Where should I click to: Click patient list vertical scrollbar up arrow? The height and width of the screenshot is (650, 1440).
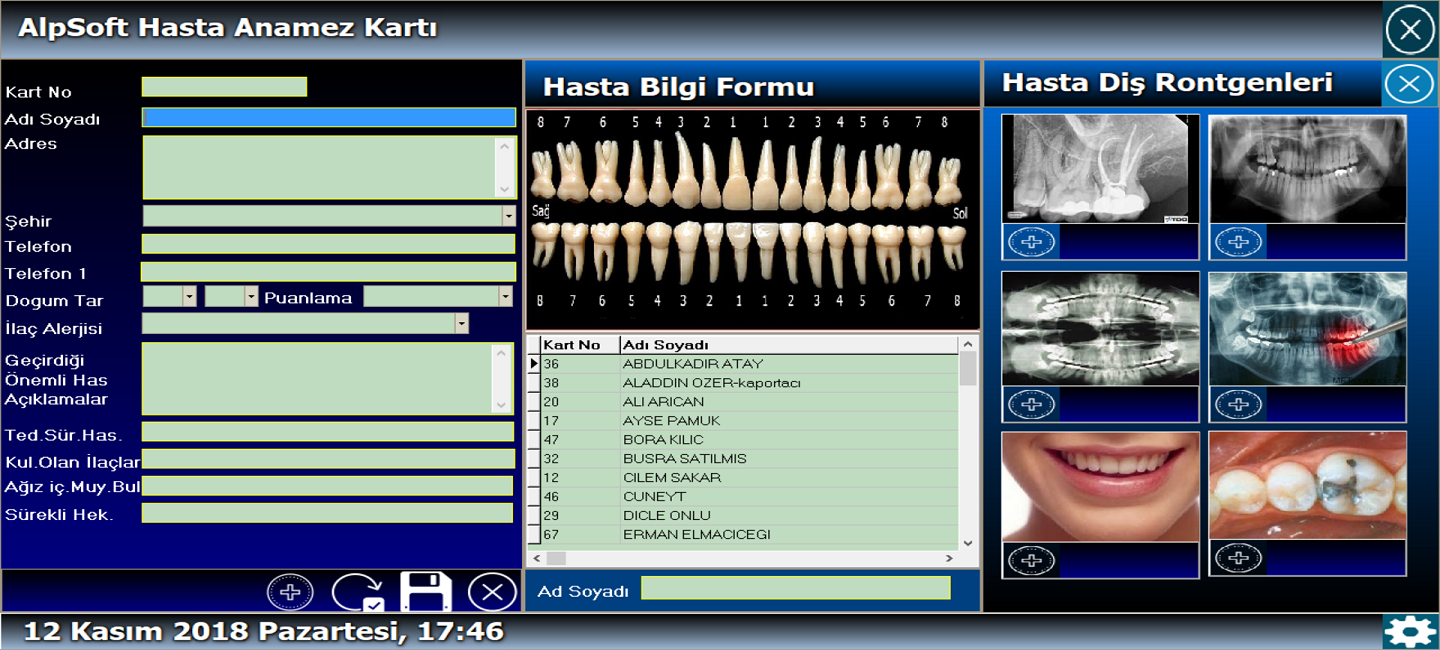(967, 344)
